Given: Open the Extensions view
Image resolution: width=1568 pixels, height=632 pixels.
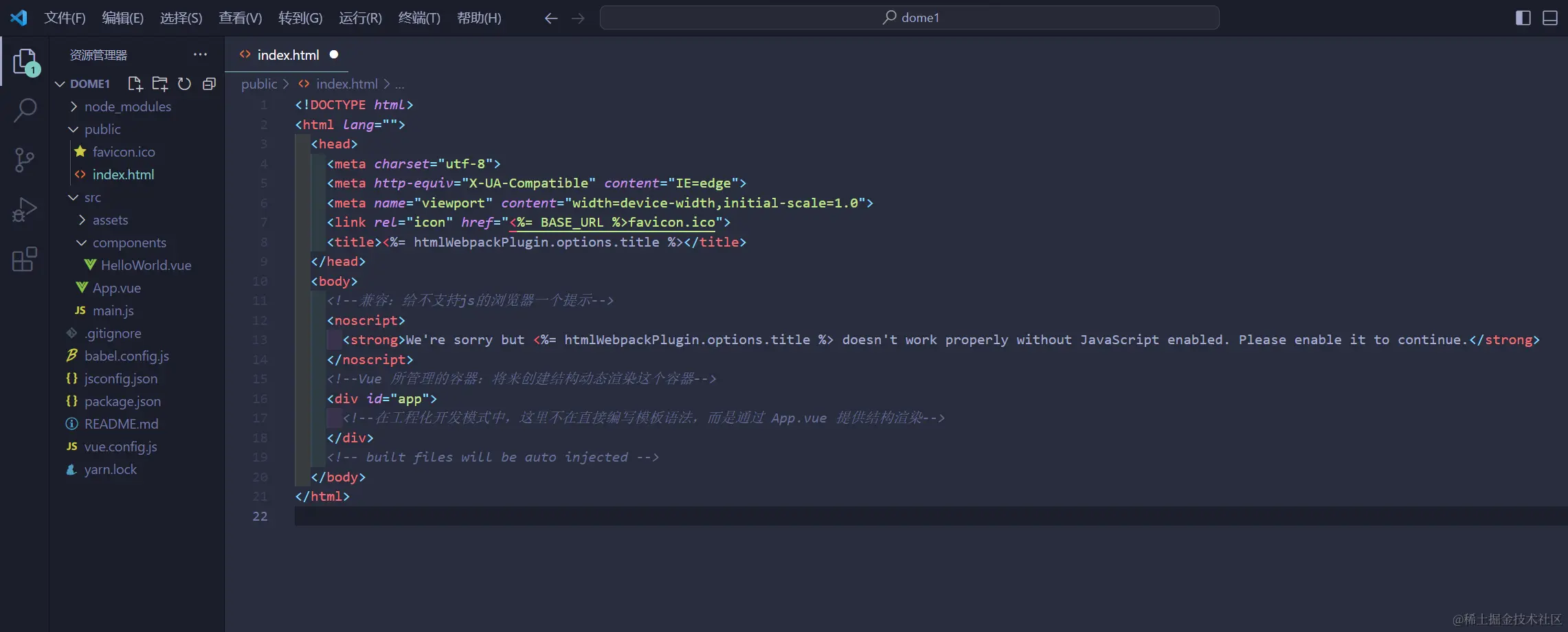Looking at the screenshot, I should [x=25, y=259].
